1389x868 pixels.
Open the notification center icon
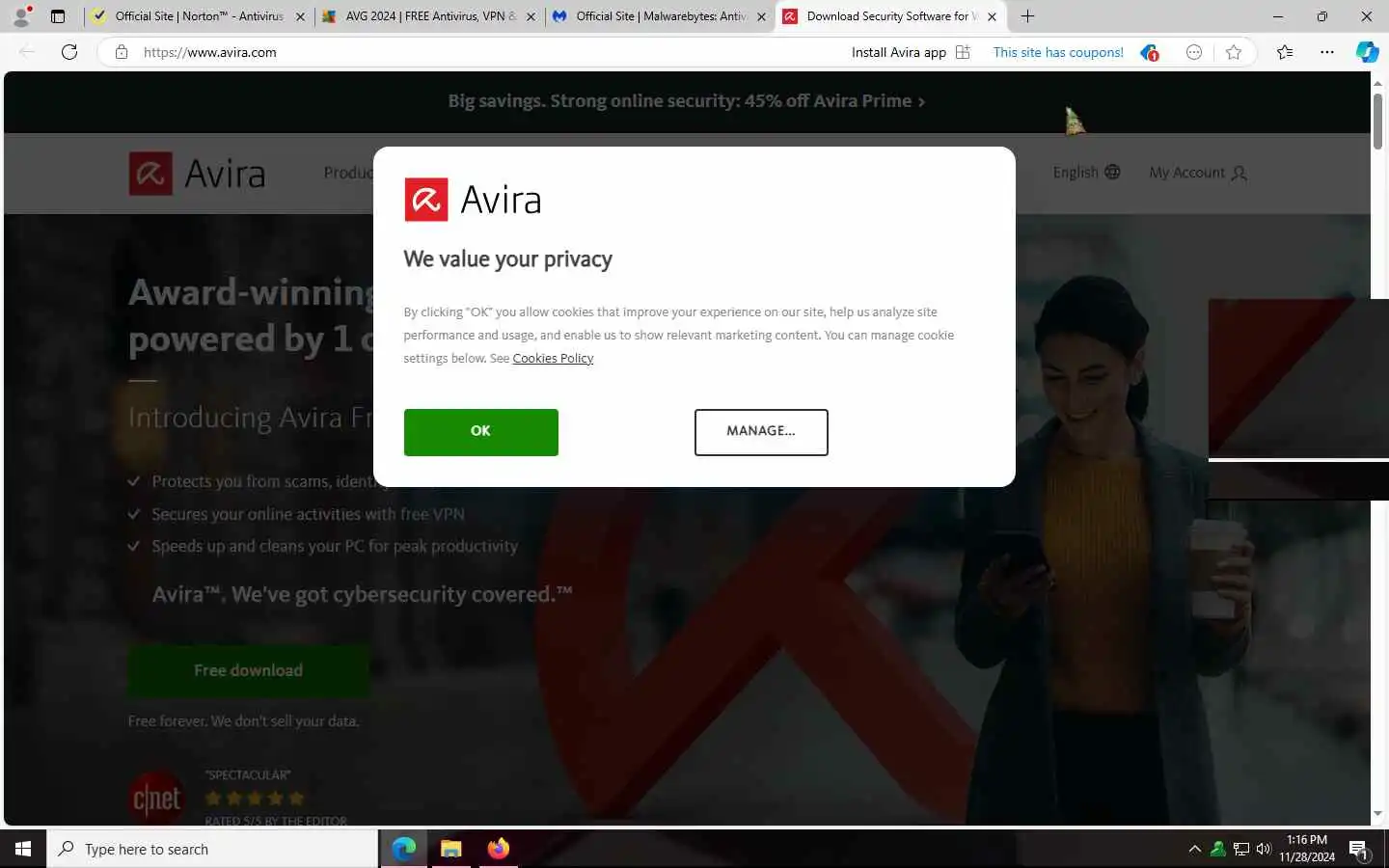(x=1358, y=850)
